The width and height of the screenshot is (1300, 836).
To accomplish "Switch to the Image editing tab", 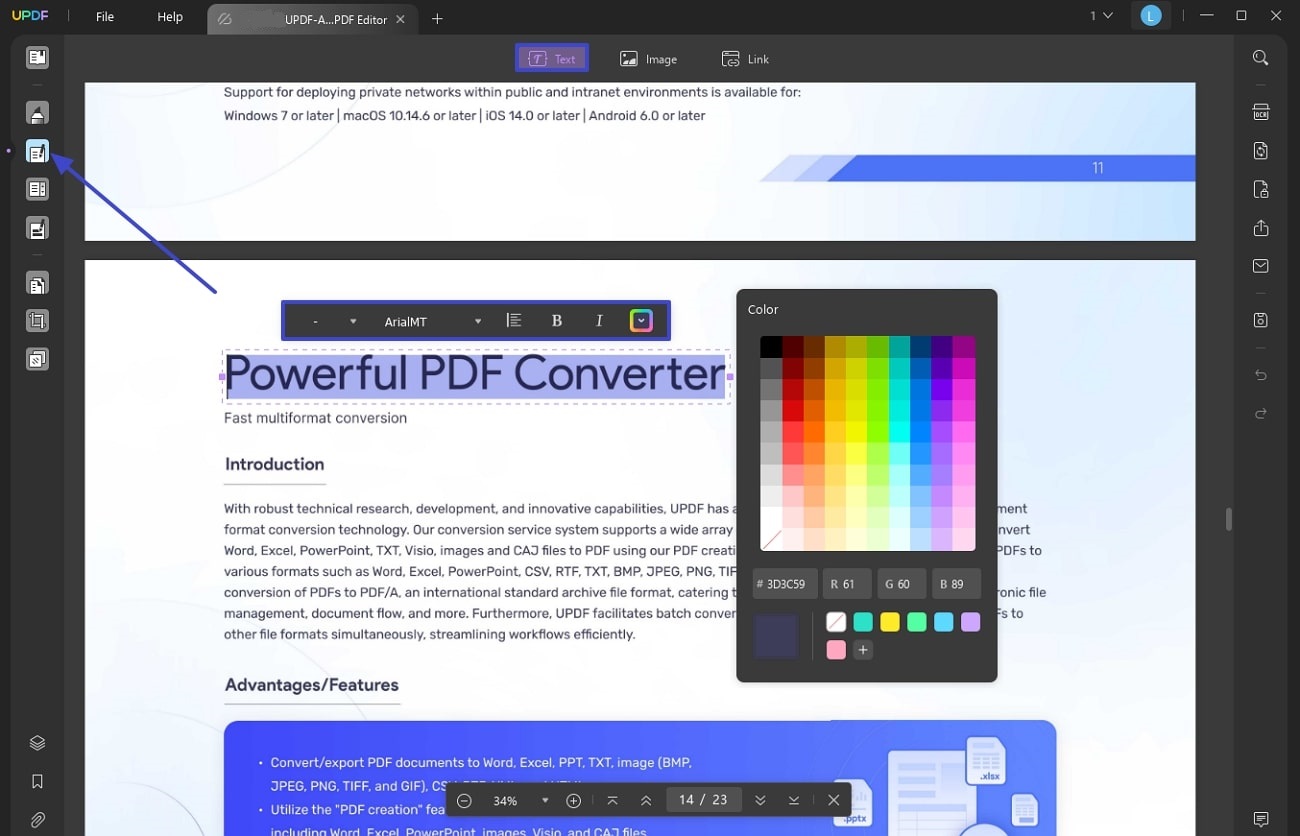I will click(648, 59).
